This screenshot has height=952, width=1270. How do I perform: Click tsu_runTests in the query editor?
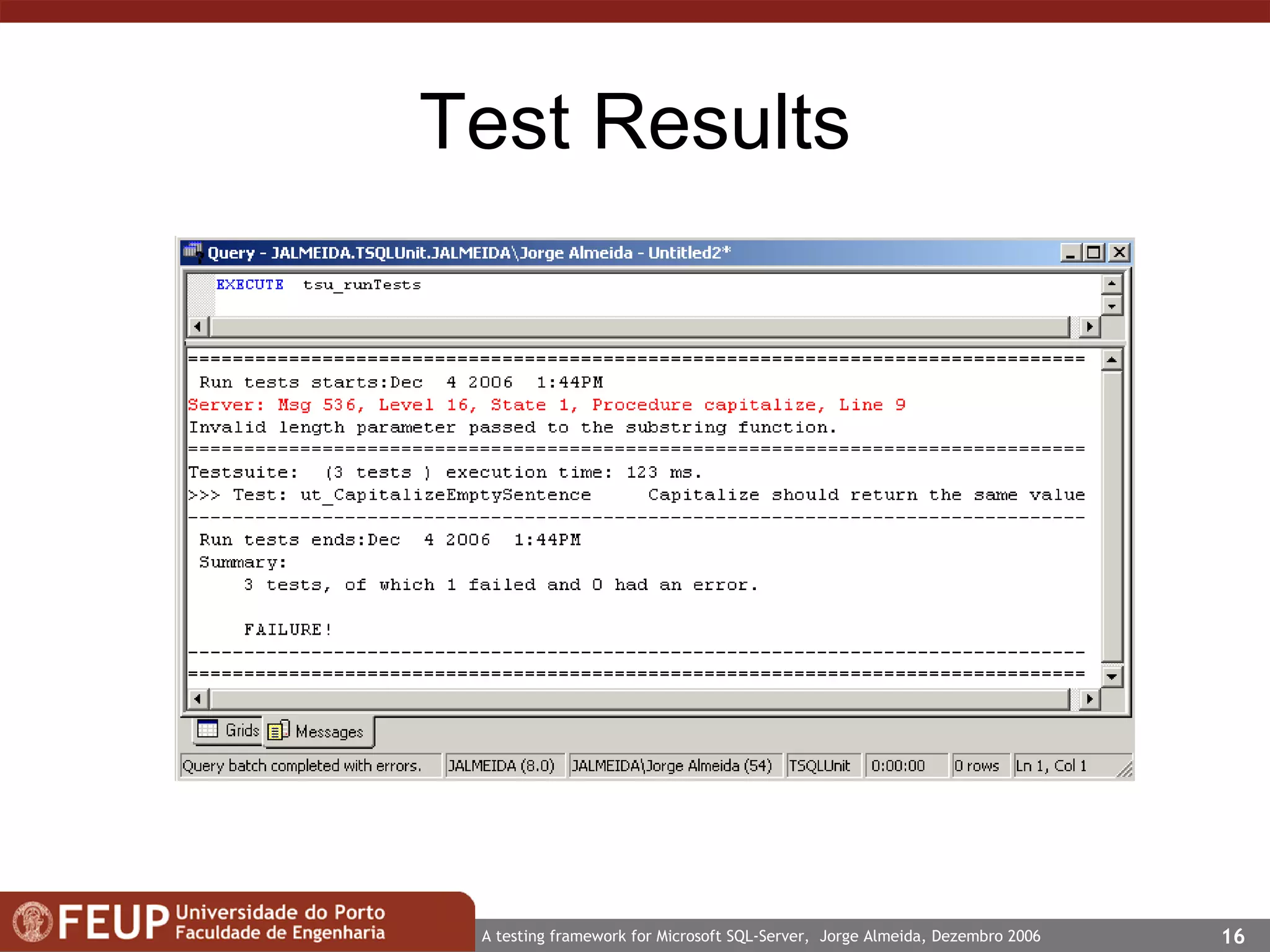362,285
